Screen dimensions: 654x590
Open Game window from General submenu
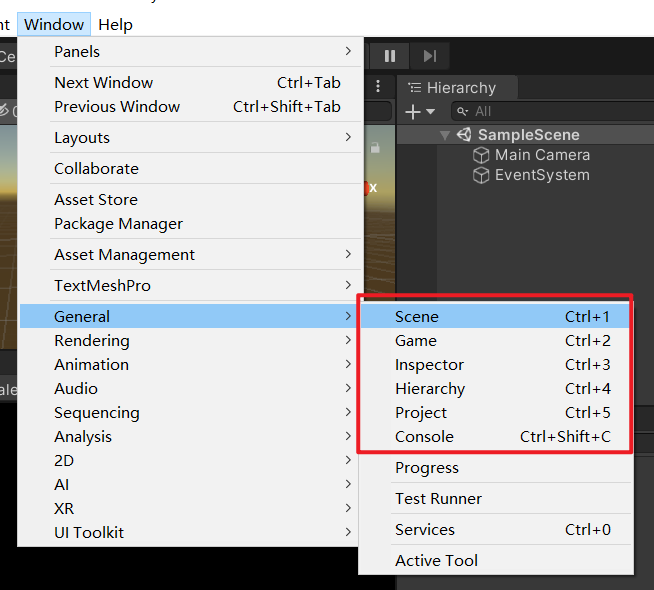coord(496,341)
